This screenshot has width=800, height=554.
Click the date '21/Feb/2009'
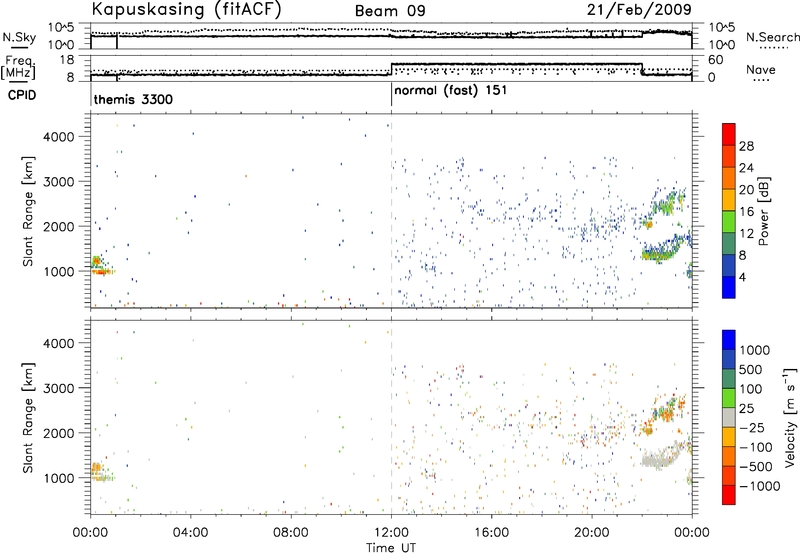639,9
